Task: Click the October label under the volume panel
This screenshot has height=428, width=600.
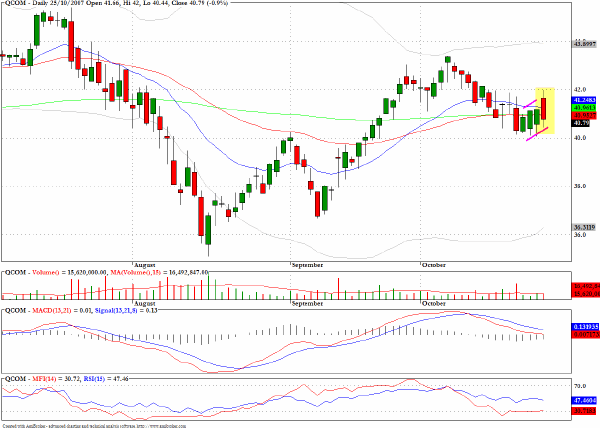Action: pyautogui.click(x=434, y=303)
